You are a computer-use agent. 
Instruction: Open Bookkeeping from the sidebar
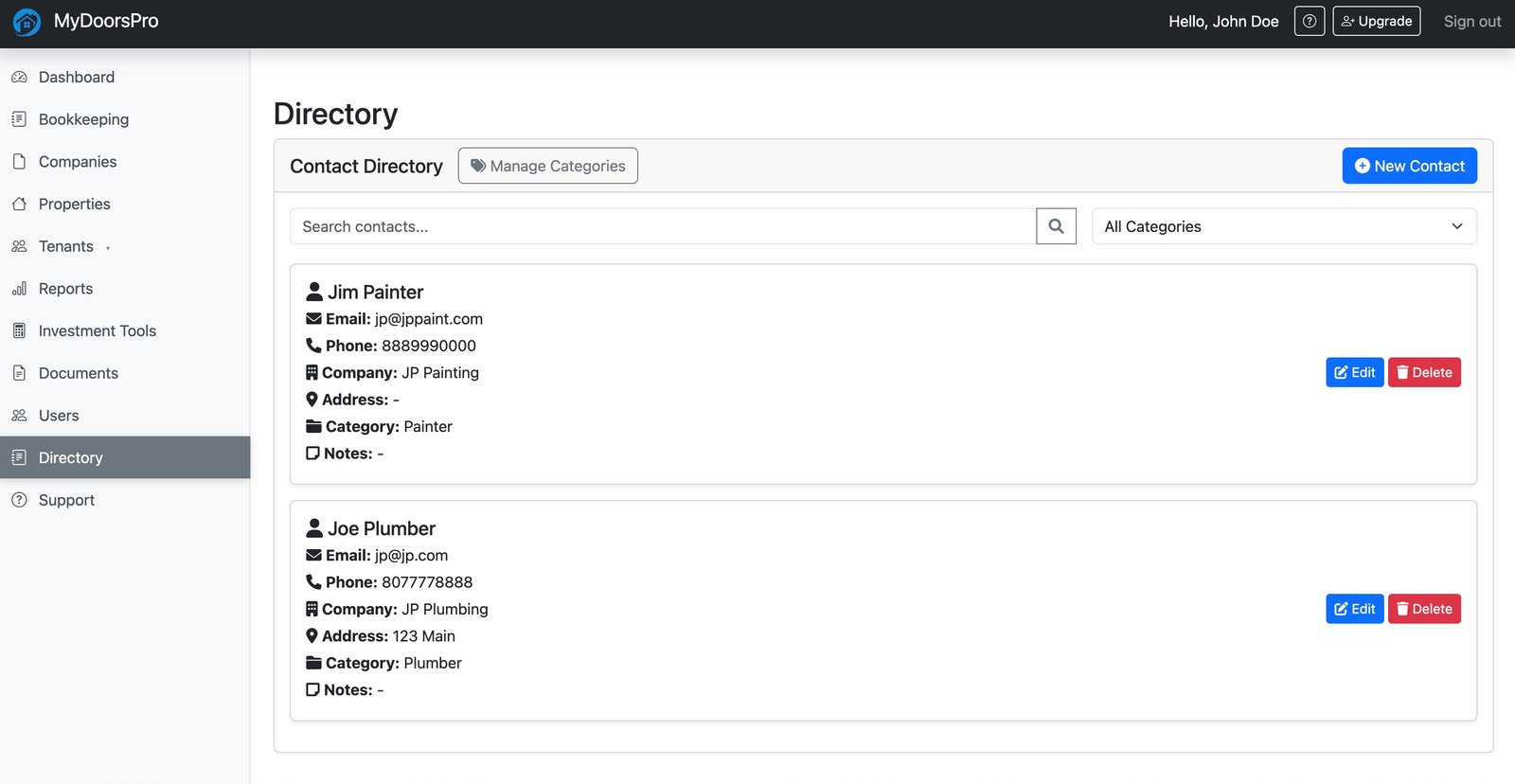pos(83,119)
